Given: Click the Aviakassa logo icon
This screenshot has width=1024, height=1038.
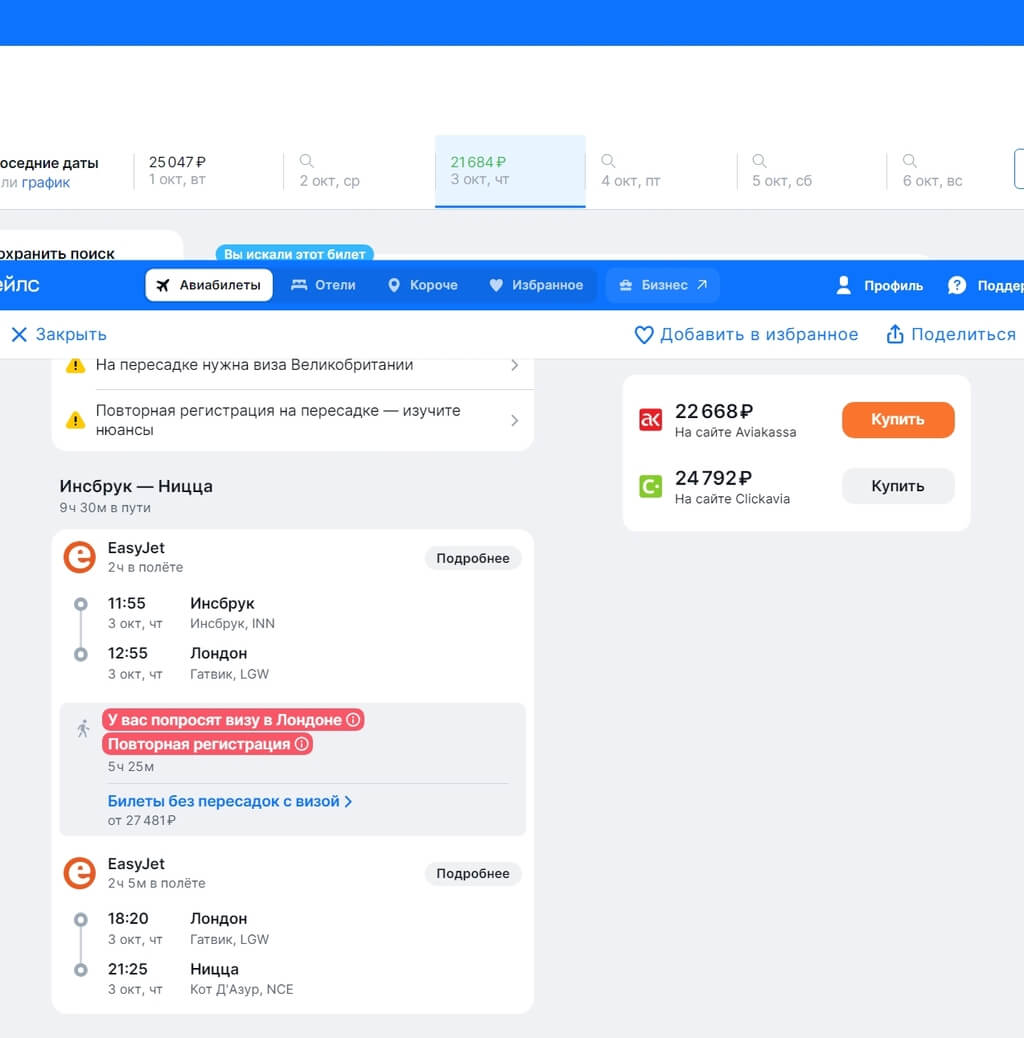Looking at the screenshot, I should pos(650,420).
